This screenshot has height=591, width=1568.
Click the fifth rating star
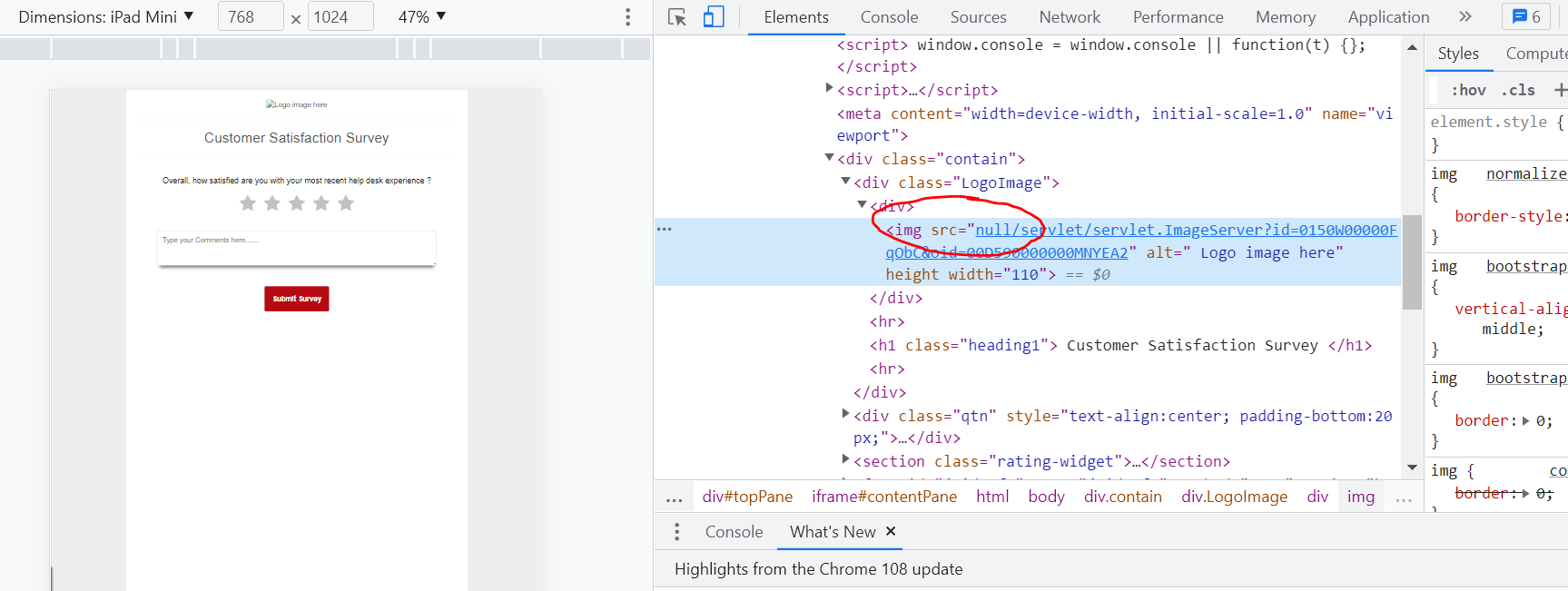(346, 203)
